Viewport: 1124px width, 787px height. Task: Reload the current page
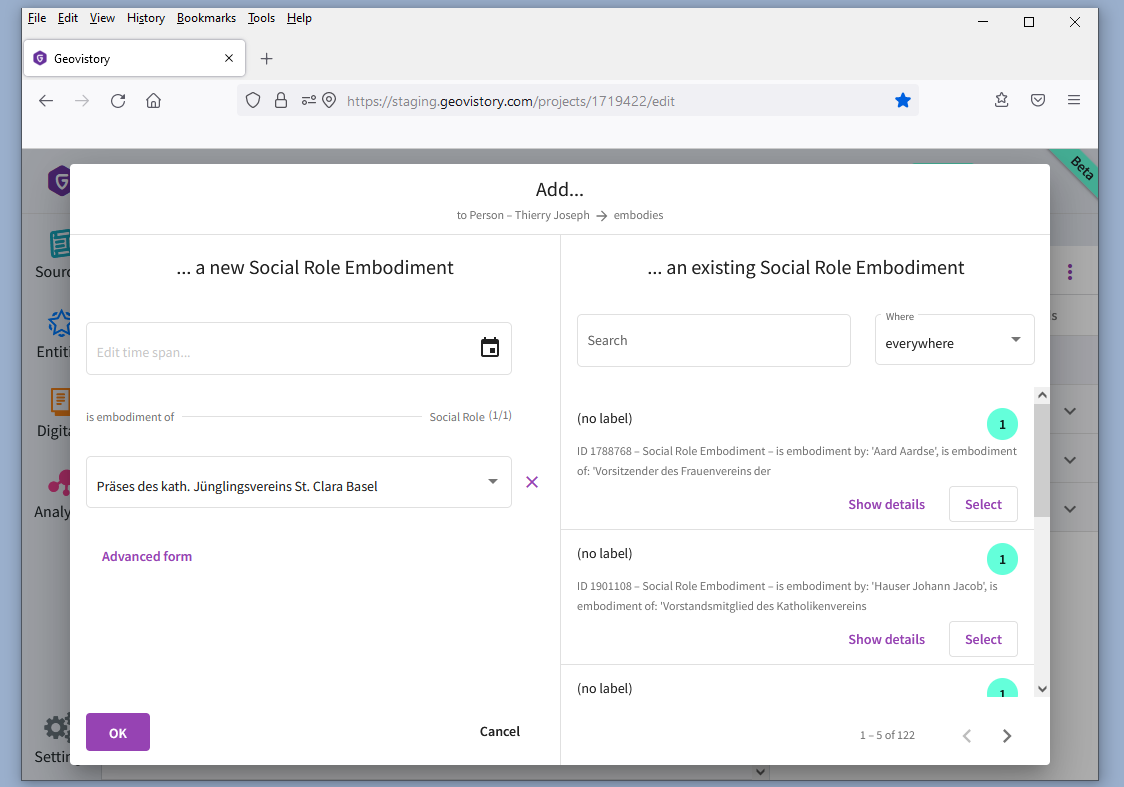click(118, 101)
